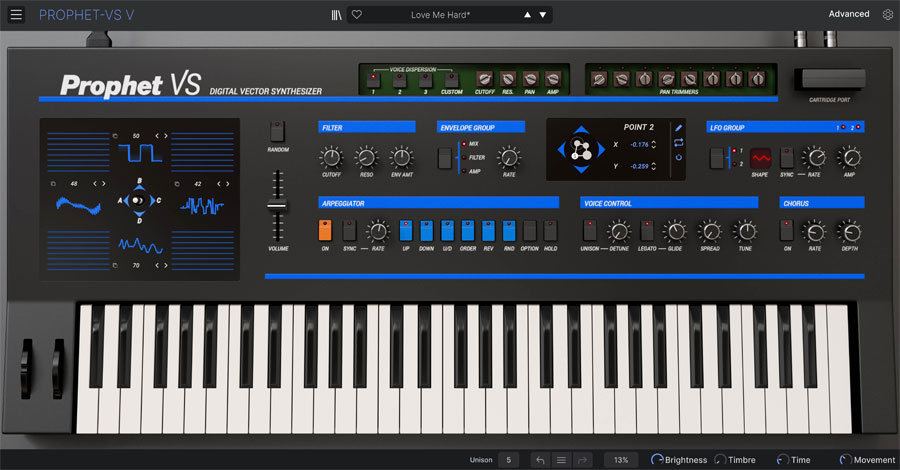This screenshot has width=900, height=470.
Task: Open the hamburger main menu
Action: tap(15, 14)
